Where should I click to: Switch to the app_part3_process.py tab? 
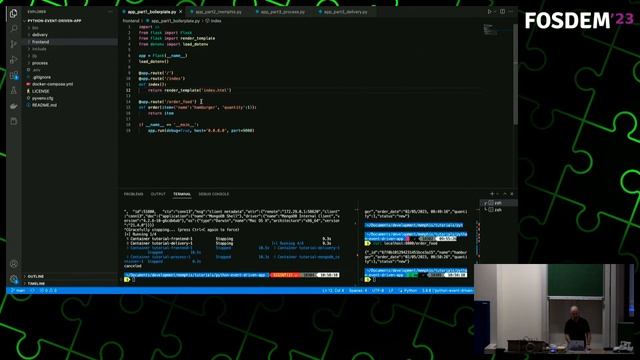point(282,12)
